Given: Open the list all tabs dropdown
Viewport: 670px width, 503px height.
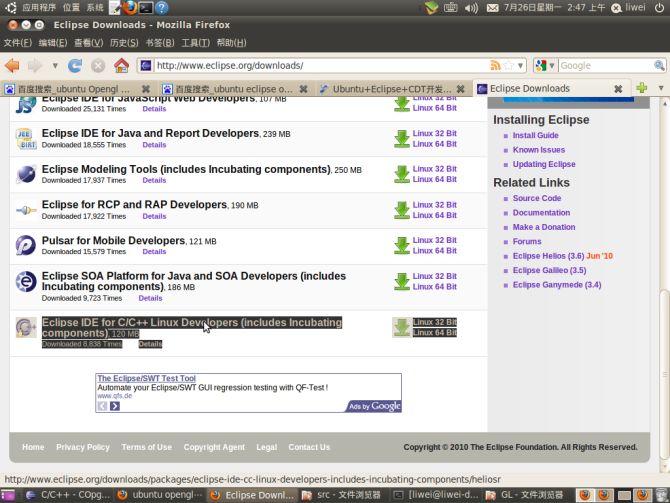Looking at the screenshot, I should pyautogui.click(x=659, y=88).
